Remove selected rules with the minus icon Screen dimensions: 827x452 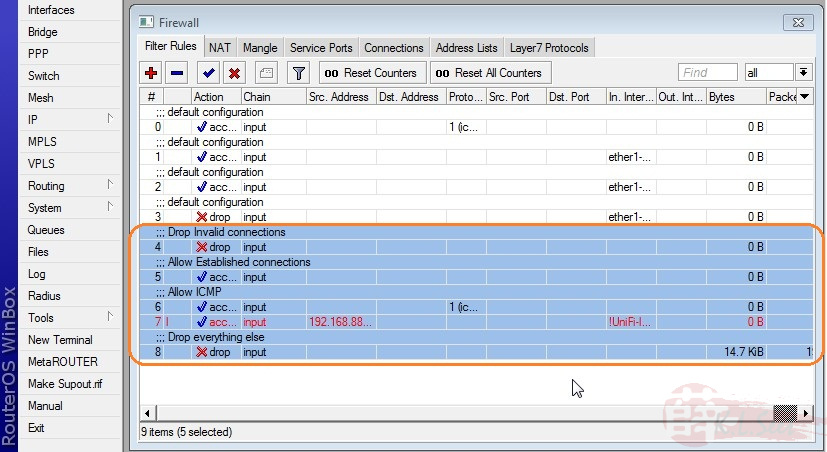pyautogui.click(x=177, y=73)
